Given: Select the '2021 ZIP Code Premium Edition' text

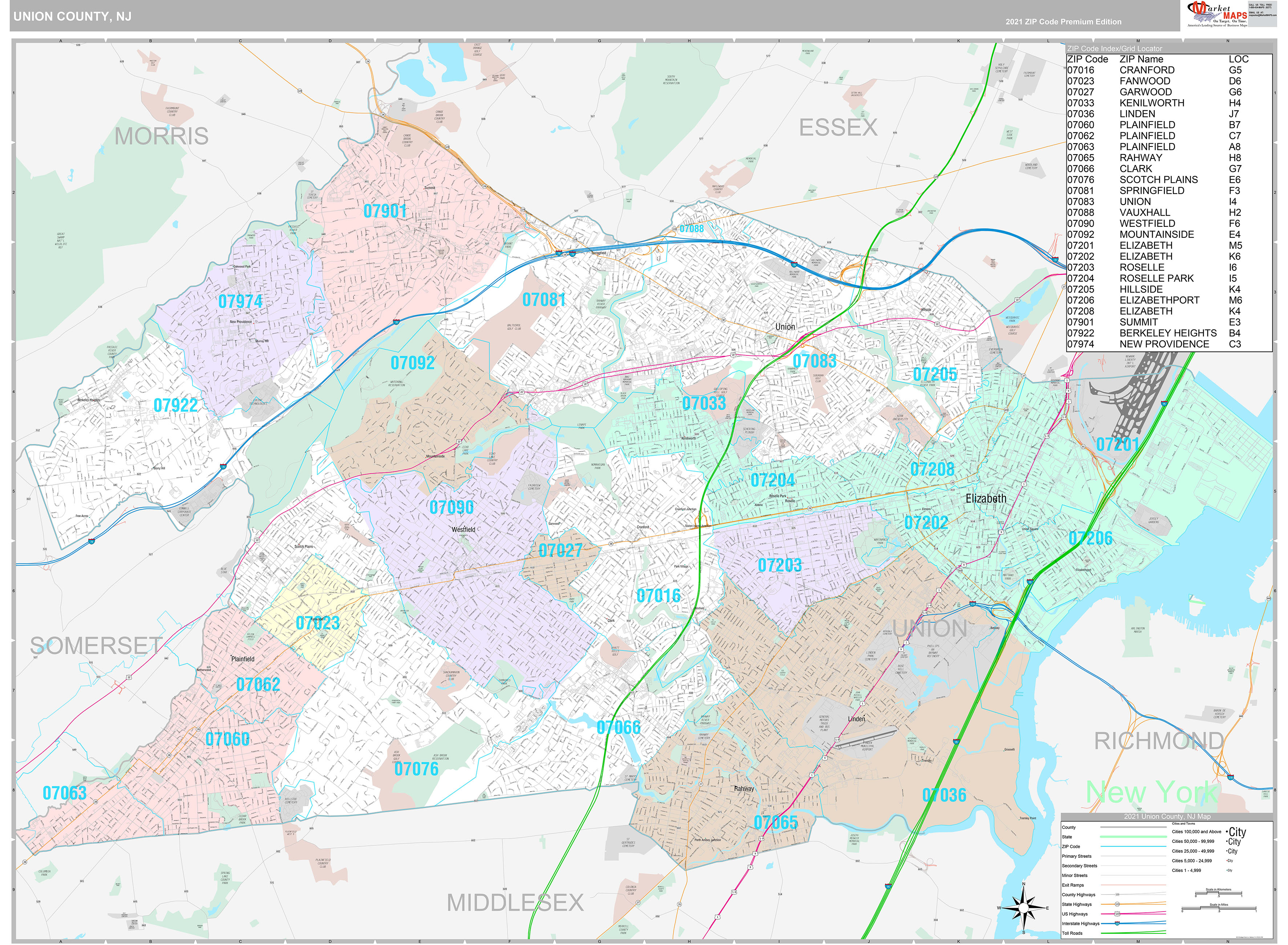Looking at the screenshot, I should click(x=1063, y=22).
